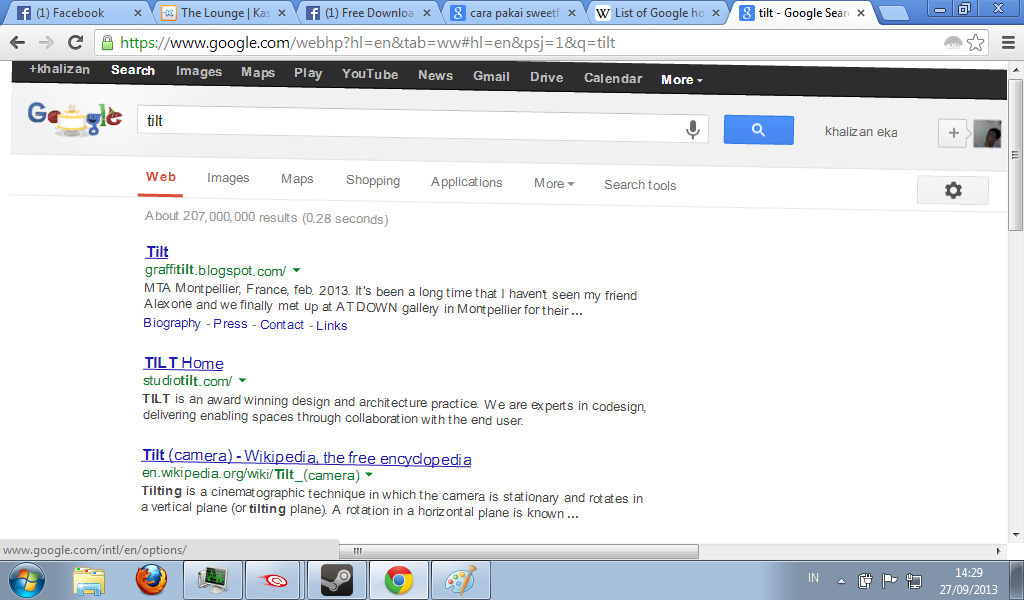Click the blue magnifier search button
This screenshot has width=1024, height=600.
(759, 130)
